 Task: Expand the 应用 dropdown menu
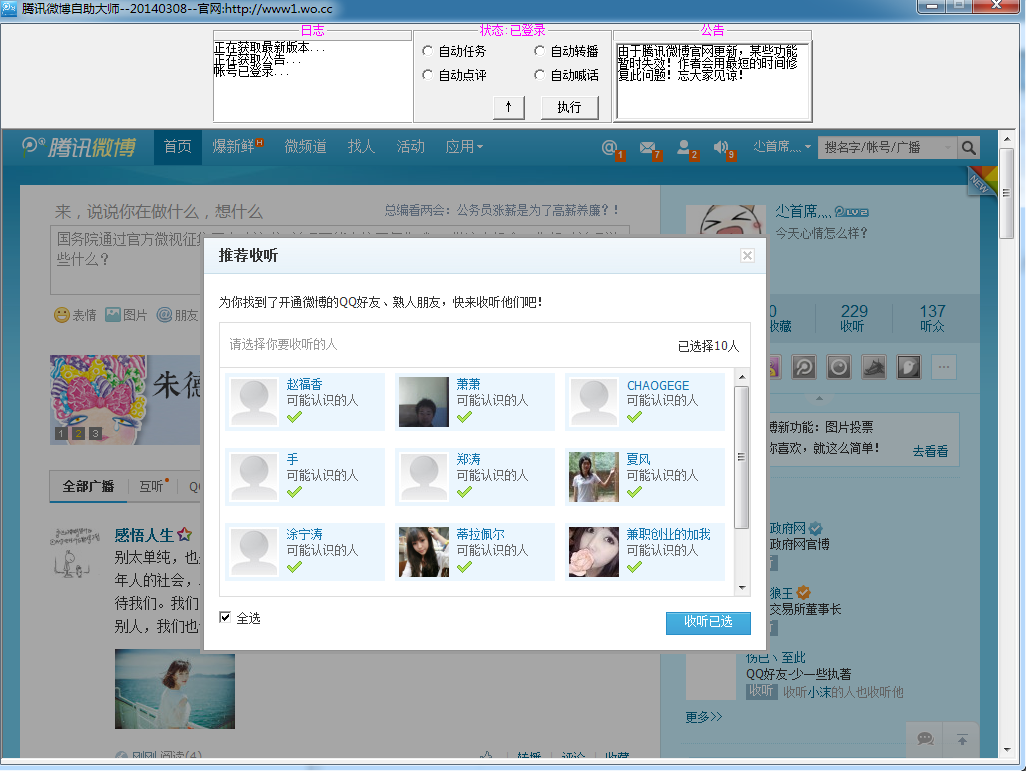[x=464, y=147]
